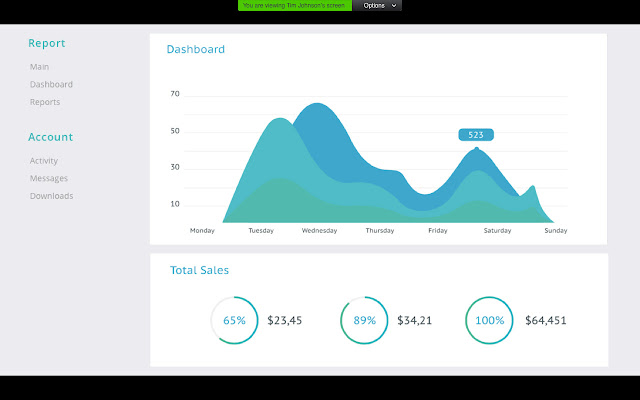Viewport: 640px width, 400px height.
Task: Click the 70 y-axis label
Action: [x=175, y=94]
